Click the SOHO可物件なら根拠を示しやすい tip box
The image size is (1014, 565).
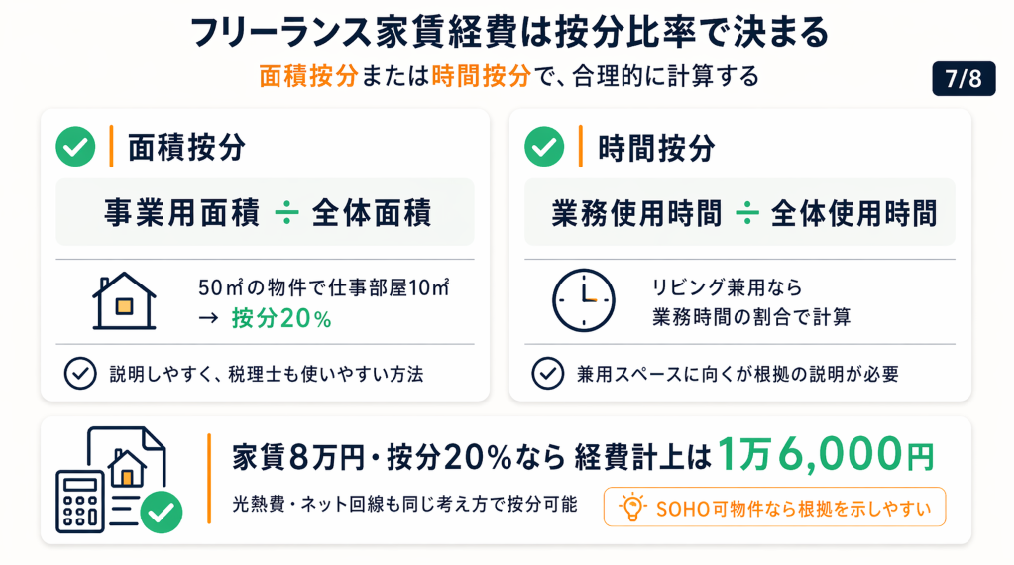774,508
